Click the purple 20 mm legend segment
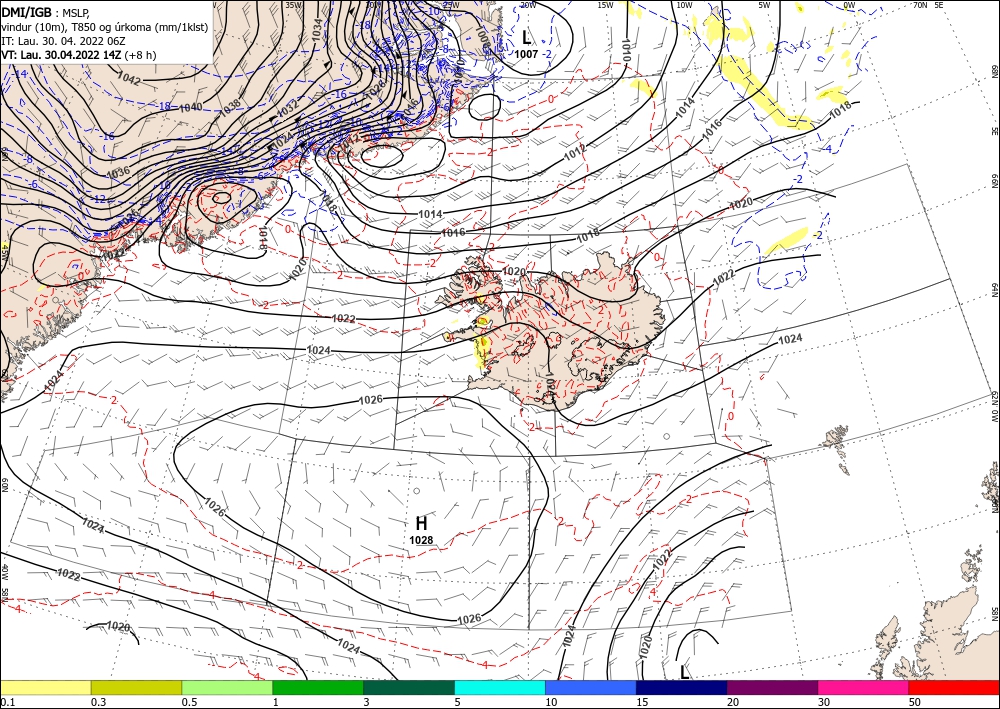Screen dimensions: 1000x709 tap(772, 687)
